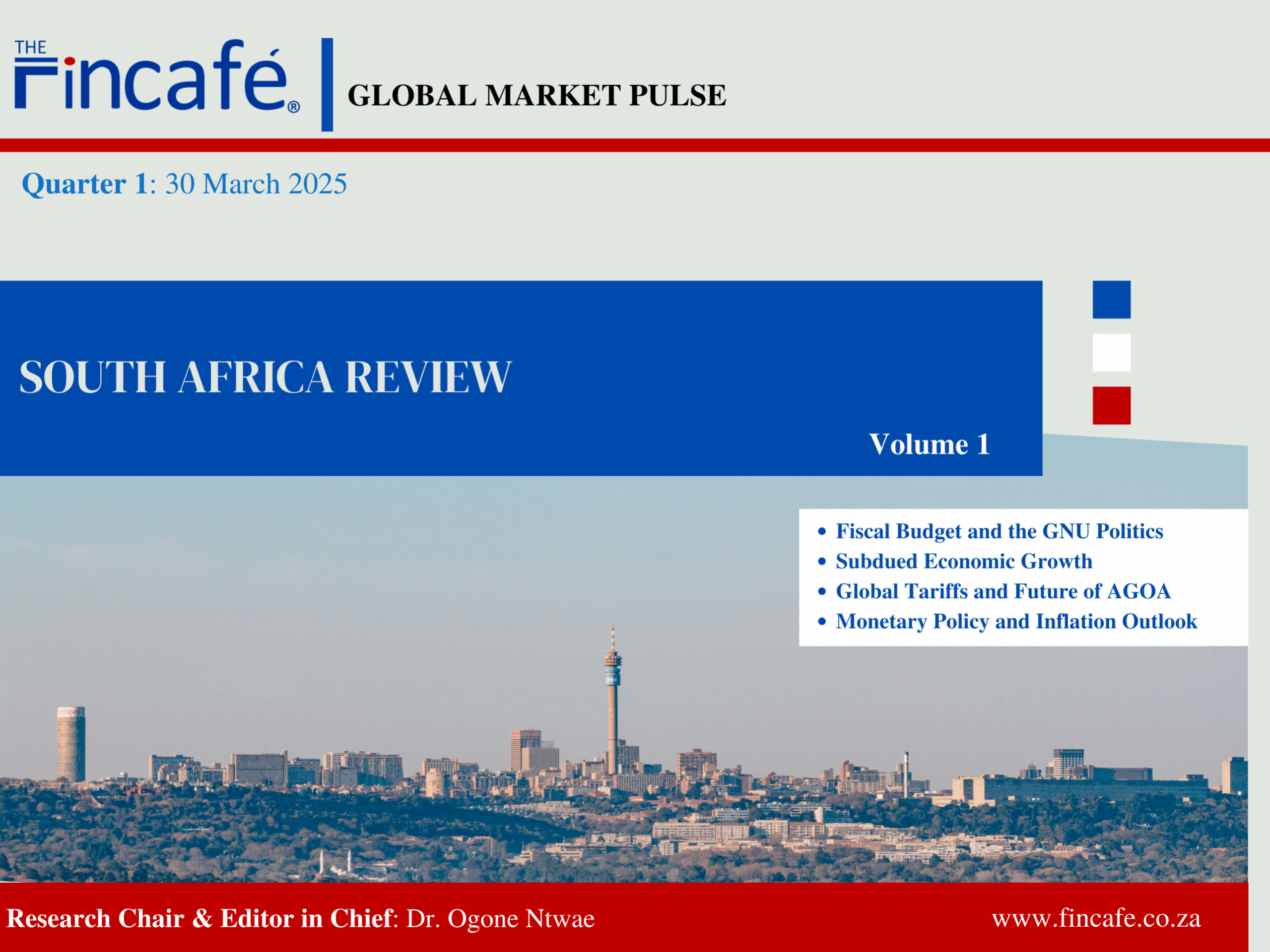Image resolution: width=1270 pixels, height=952 pixels.
Task: Click Monetary Policy and Inflation Outlook bullet
Action: pyautogui.click(x=1016, y=622)
